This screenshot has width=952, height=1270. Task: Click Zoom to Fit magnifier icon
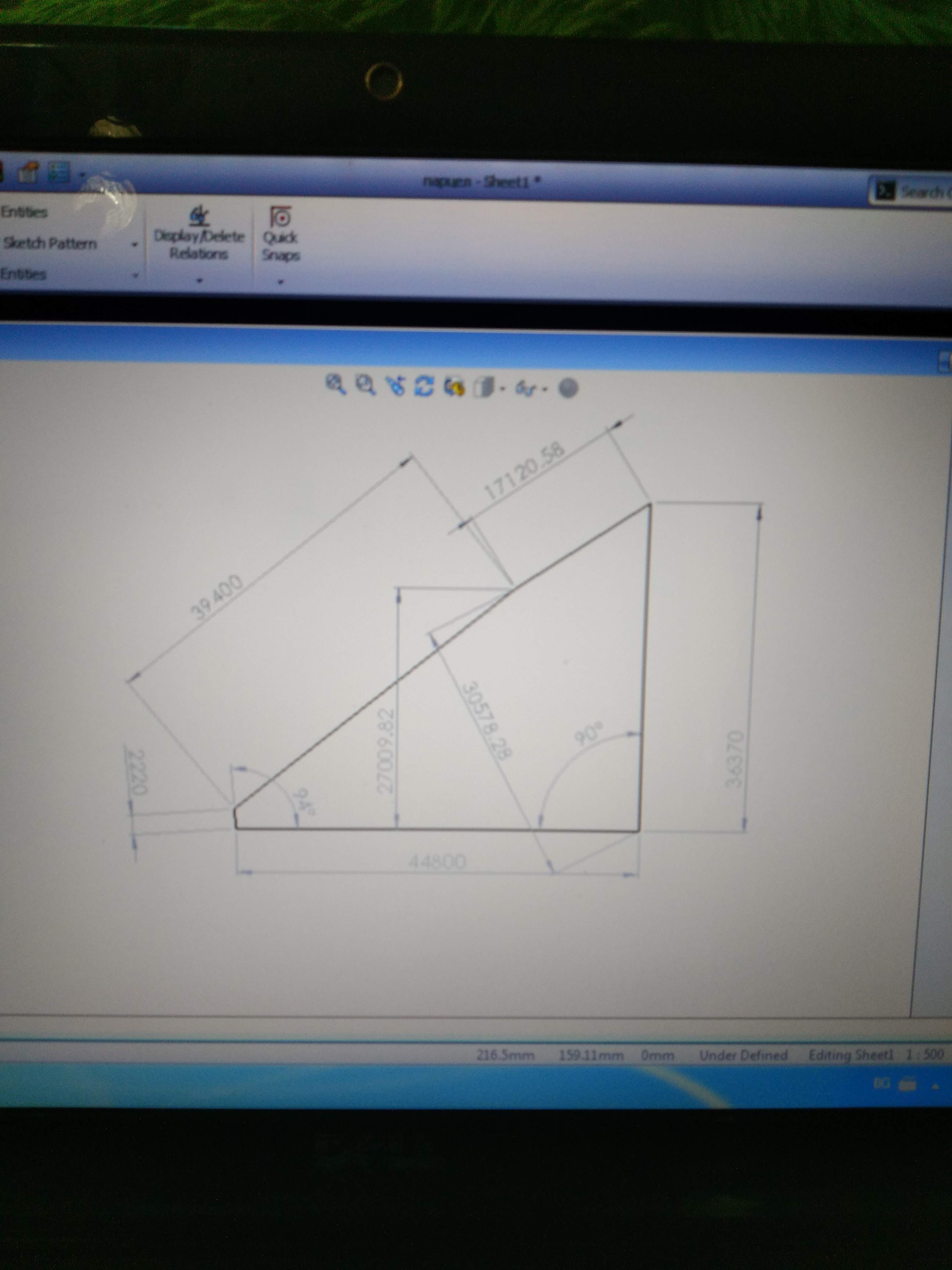tap(335, 384)
